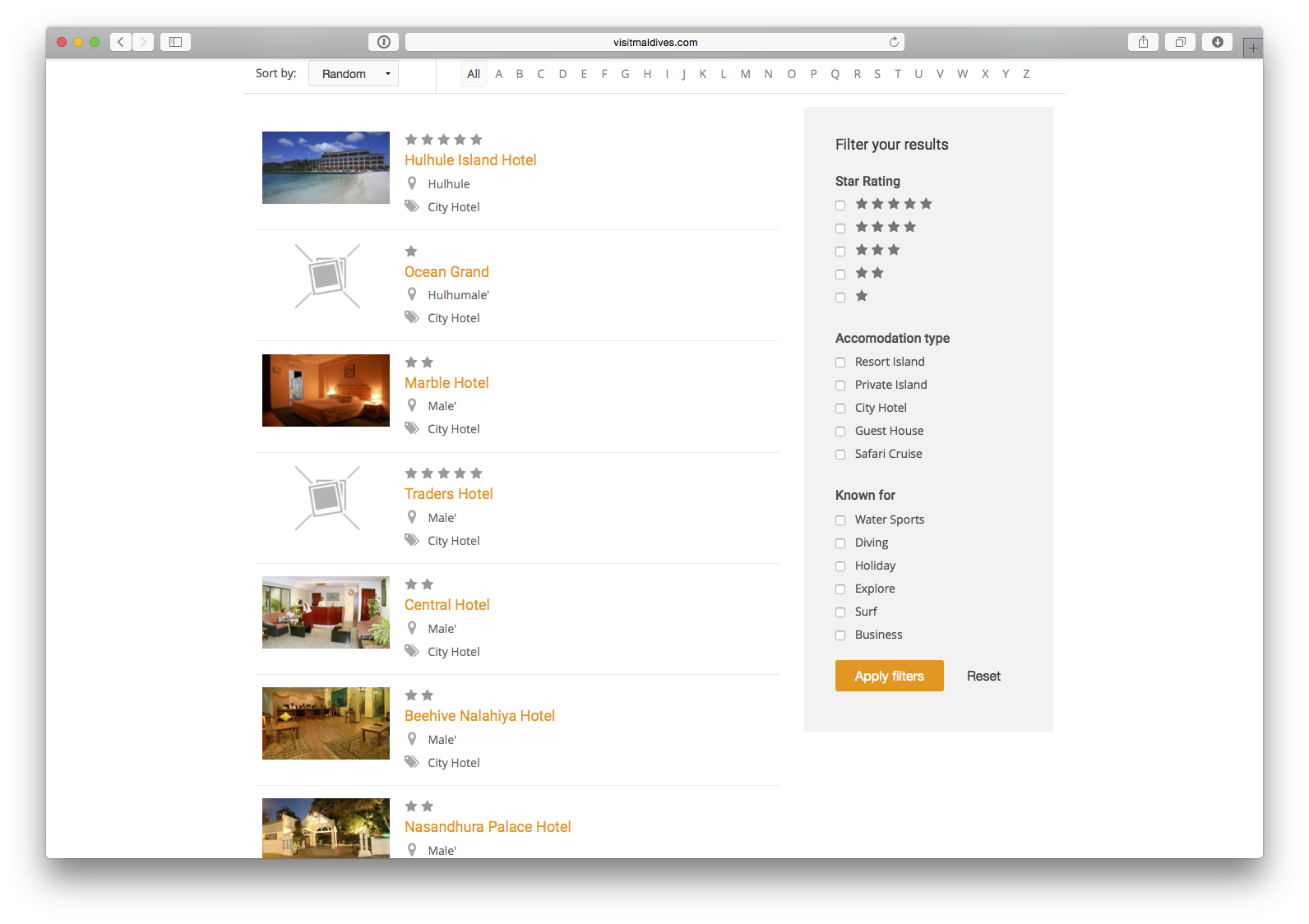Image resolution: width=1309 pixels, height=924 pixels.
Task: Open the Hulhule Island Hotel link
Action: [470, 160]
